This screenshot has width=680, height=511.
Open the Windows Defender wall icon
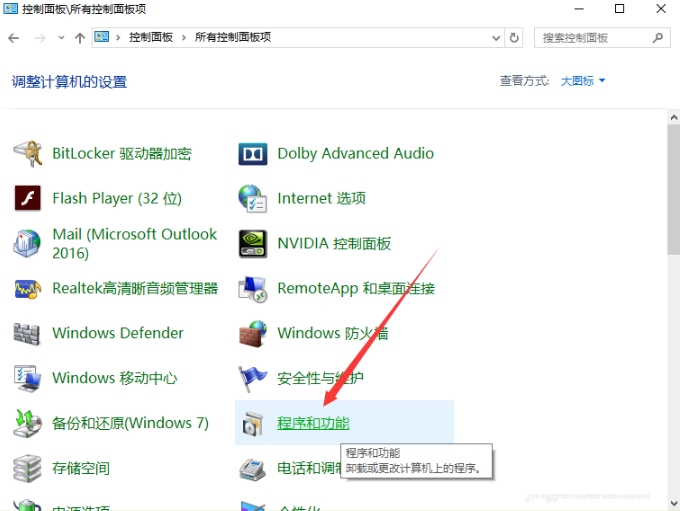(x=27, y=334)
